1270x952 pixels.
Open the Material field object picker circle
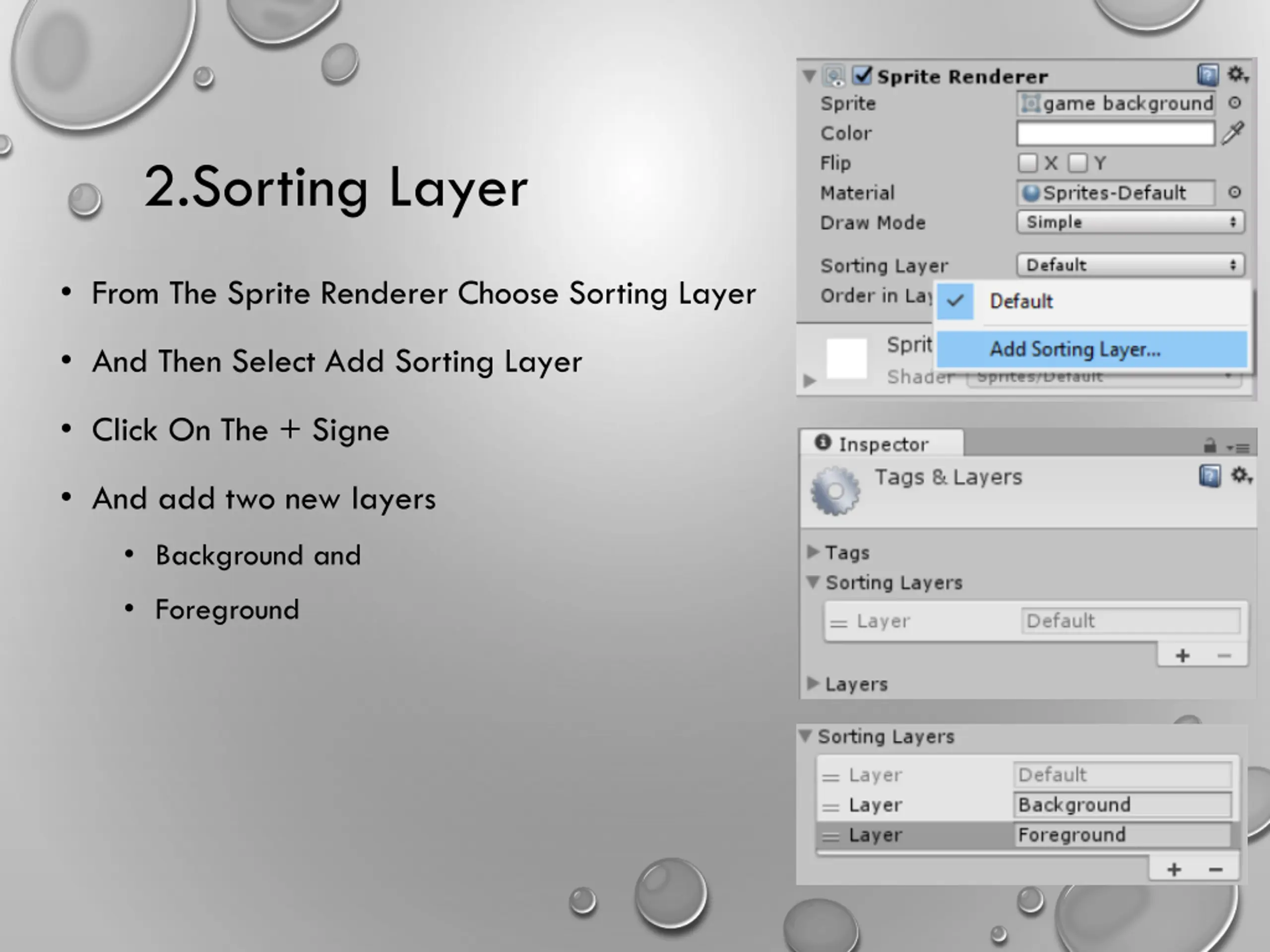tap(1234, 192)
